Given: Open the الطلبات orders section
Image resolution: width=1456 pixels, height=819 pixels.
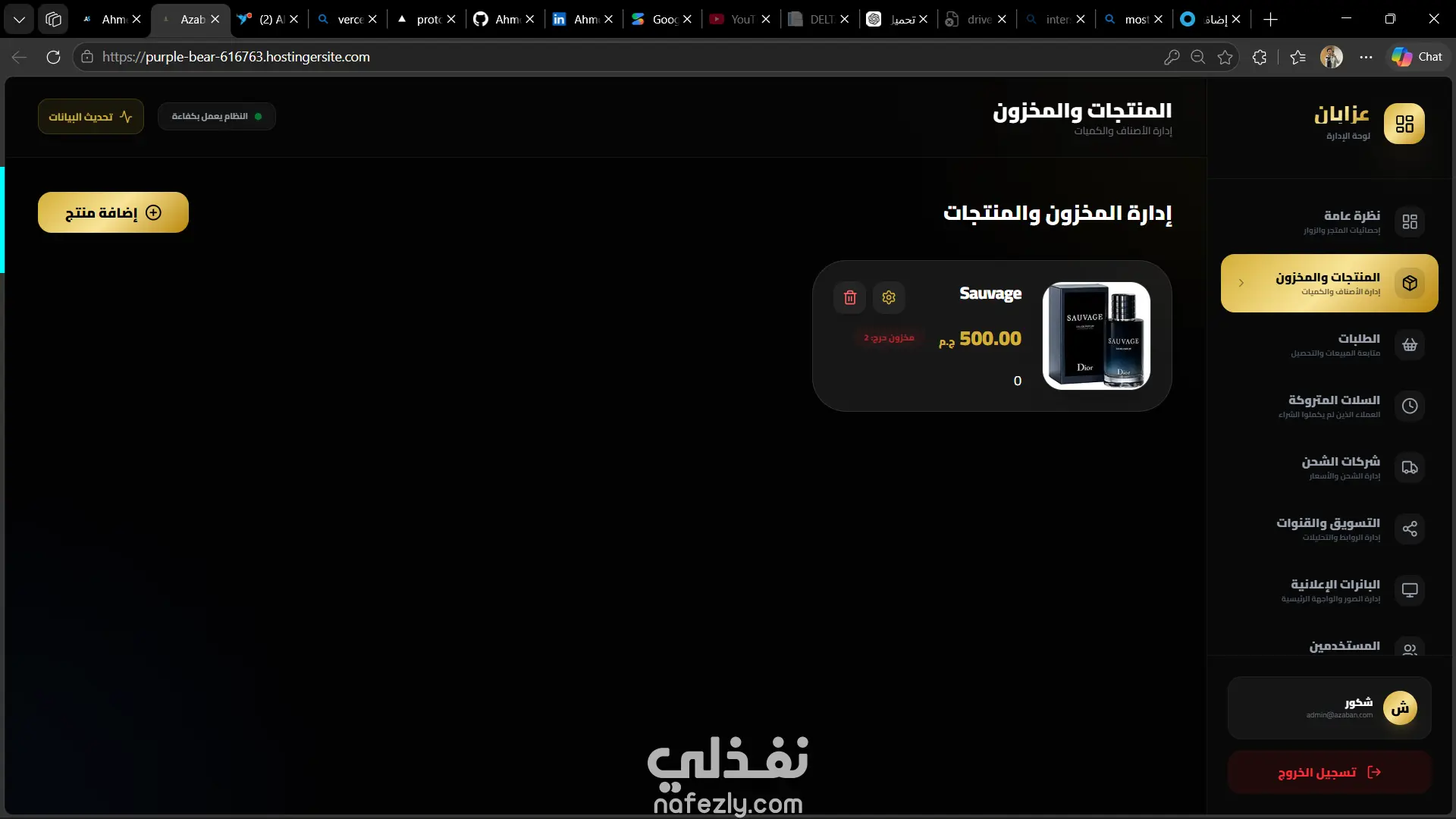Looking at the screenshot, I should pos(1329,344).
